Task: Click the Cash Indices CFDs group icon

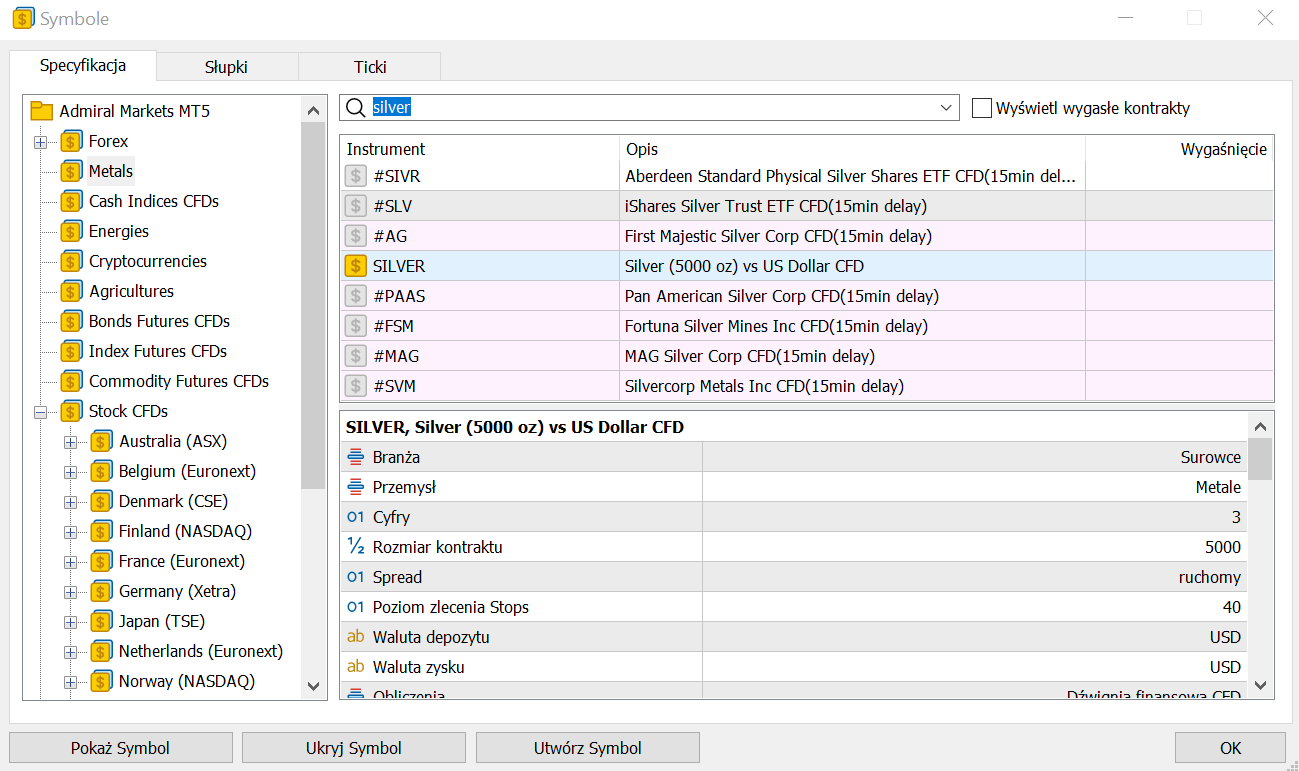Action: [71, 201]
